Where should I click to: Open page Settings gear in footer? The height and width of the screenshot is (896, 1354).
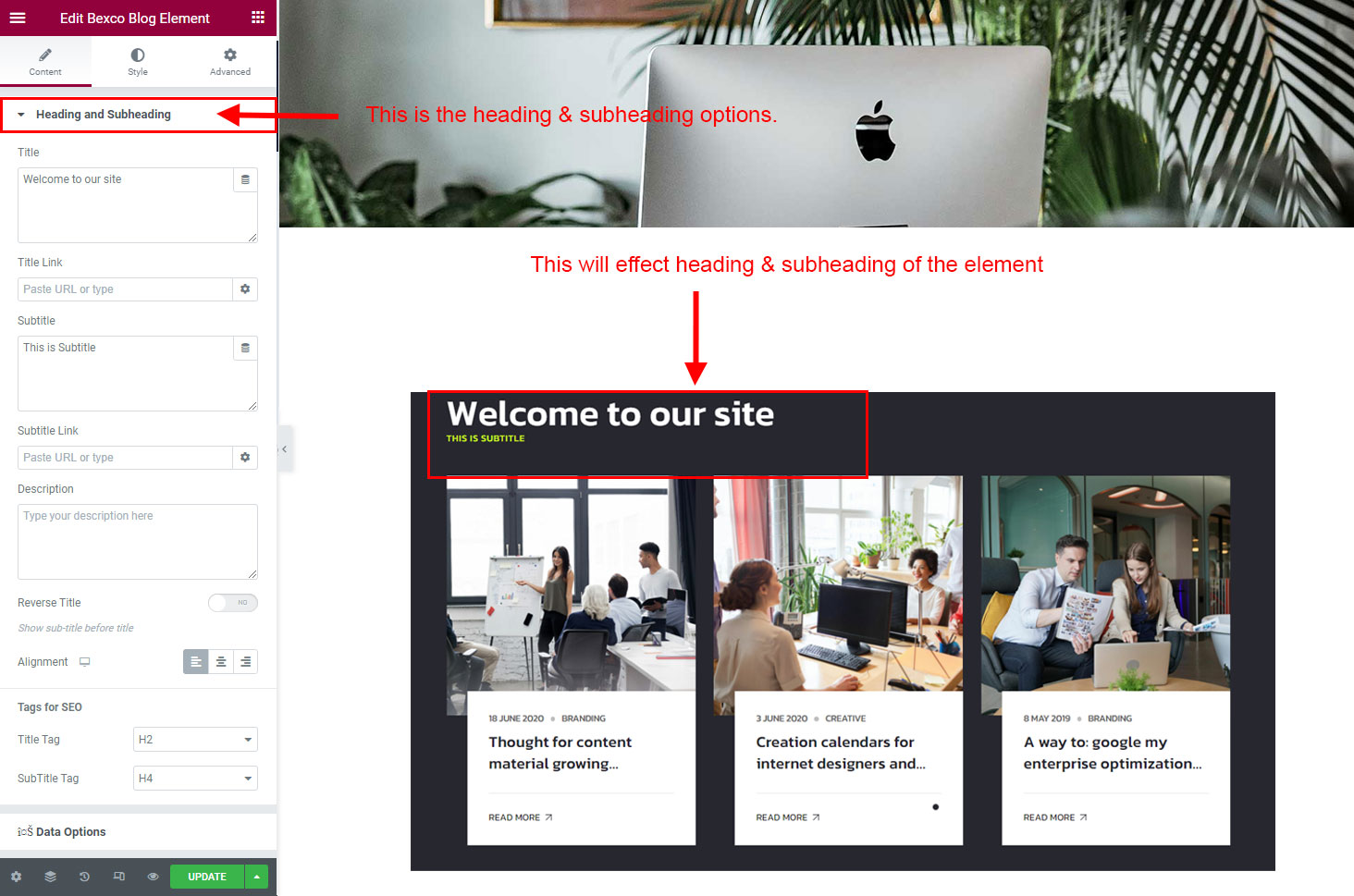pos(16,877)
